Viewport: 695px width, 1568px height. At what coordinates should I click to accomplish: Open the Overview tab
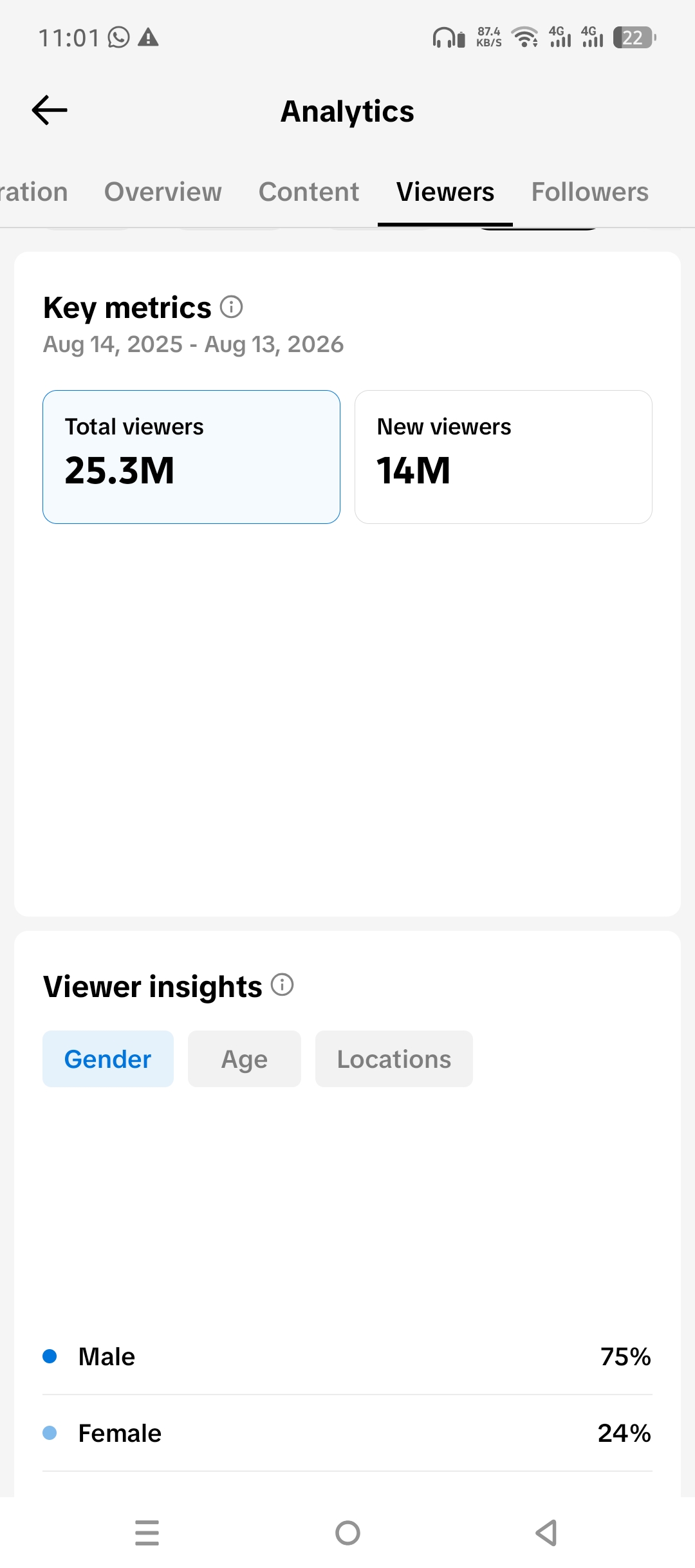coord(163,192)
